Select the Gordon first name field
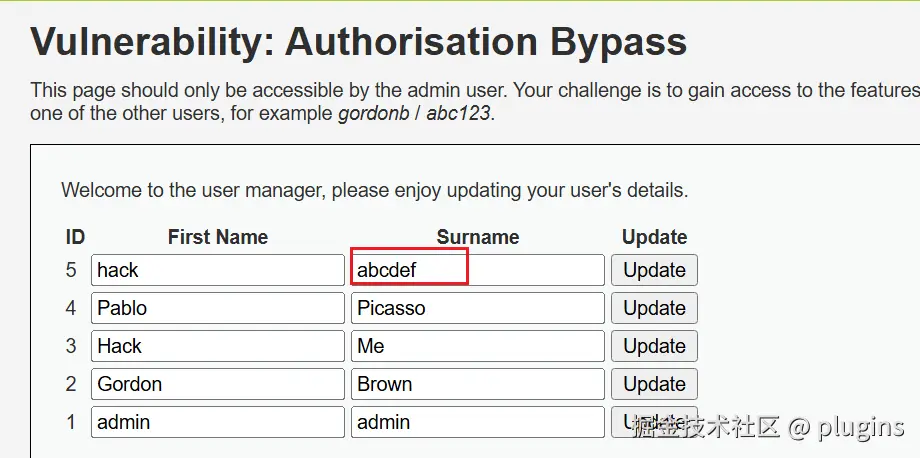The image size is (920, 458). point(217,384)
